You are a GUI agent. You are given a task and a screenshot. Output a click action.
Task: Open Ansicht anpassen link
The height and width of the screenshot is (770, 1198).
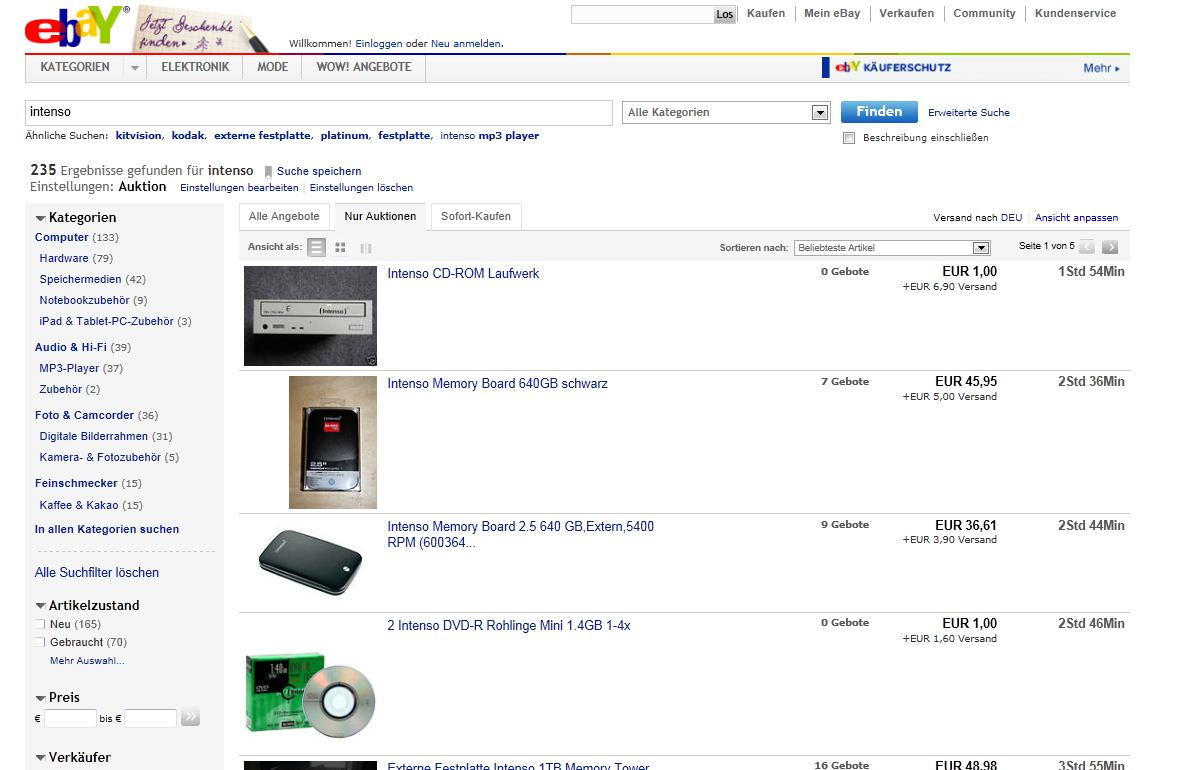(1077, 218)
